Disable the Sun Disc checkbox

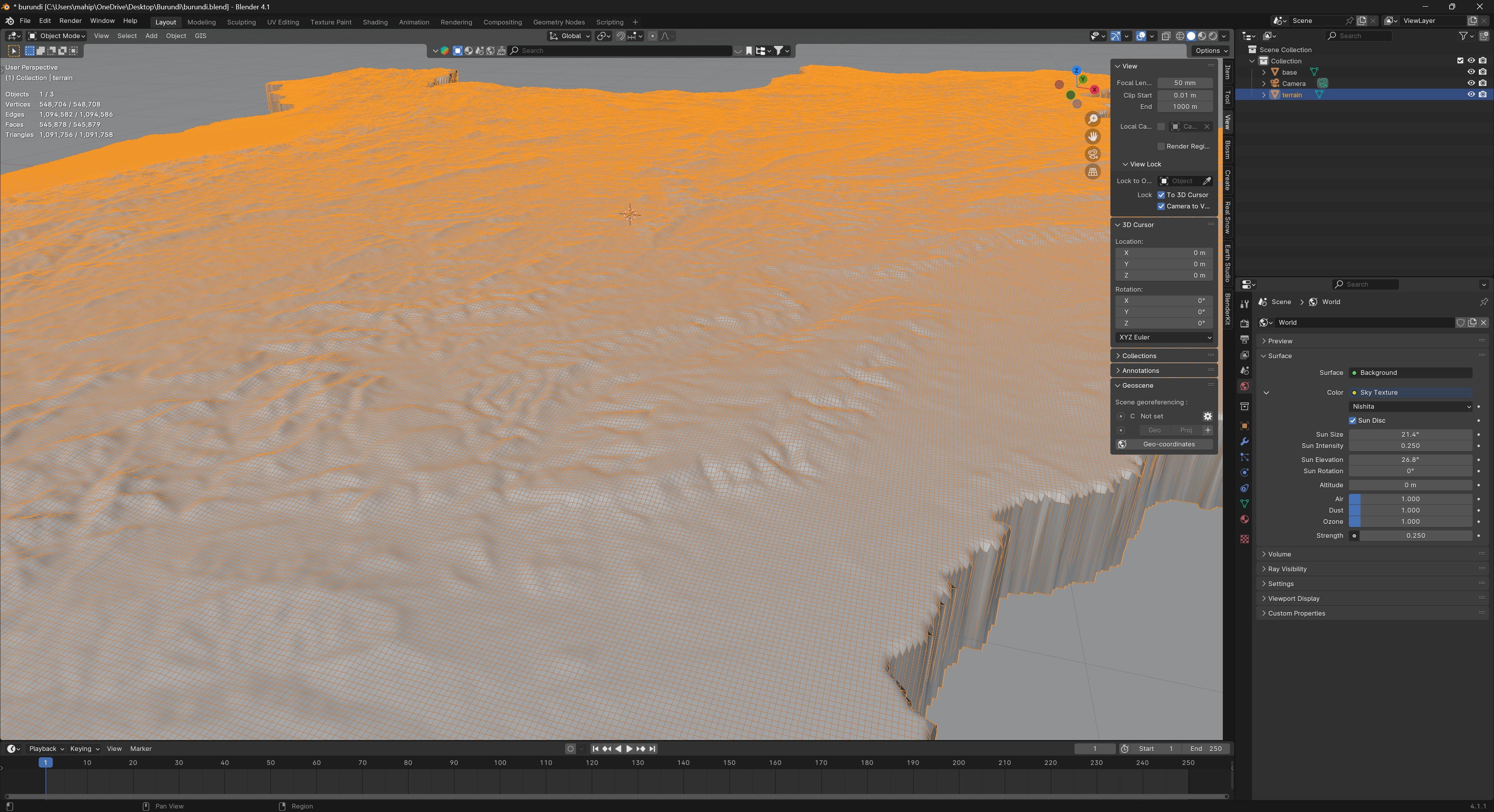tap(1352, 420)
